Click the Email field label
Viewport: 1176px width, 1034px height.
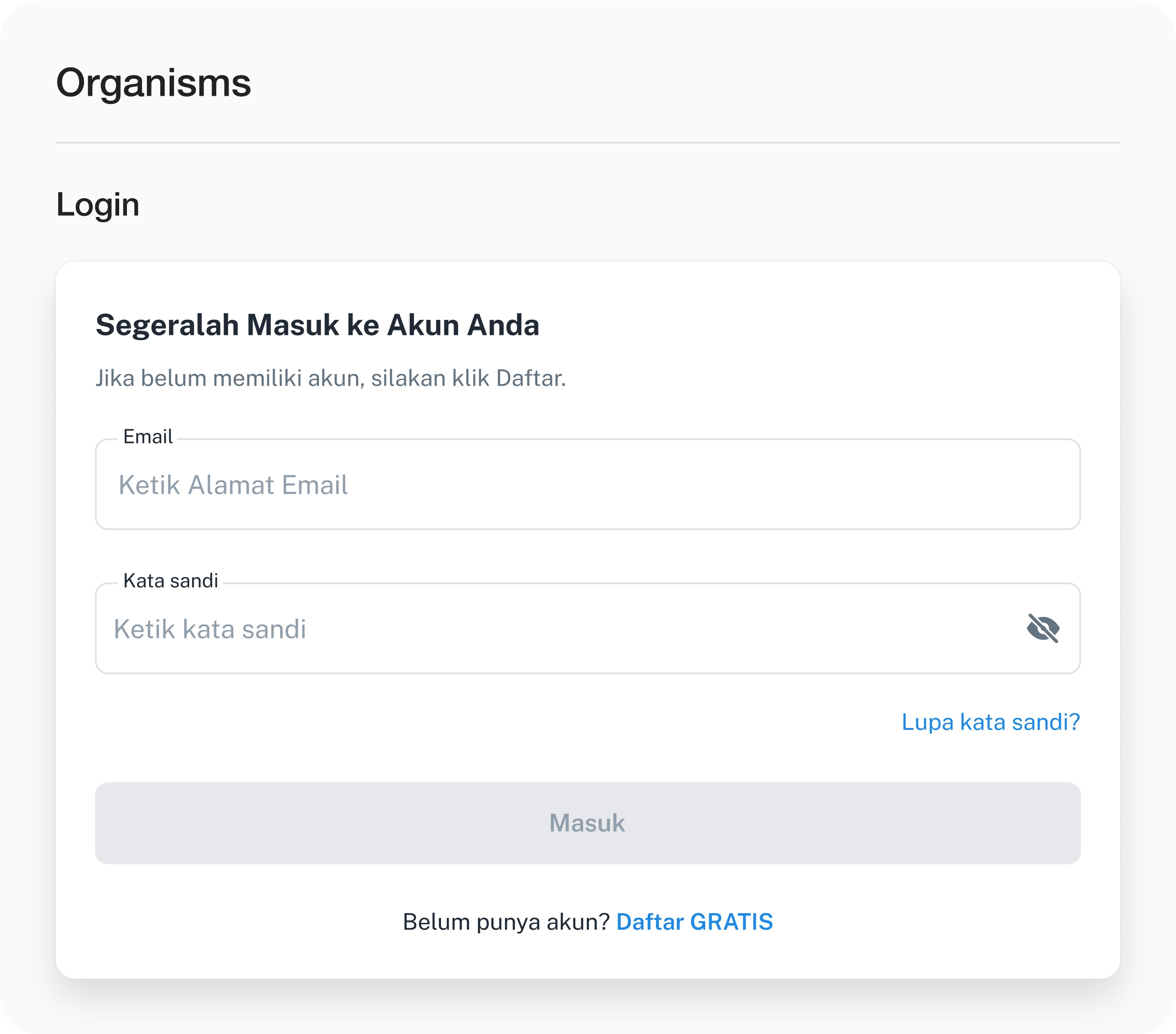(x=148, y=437)
